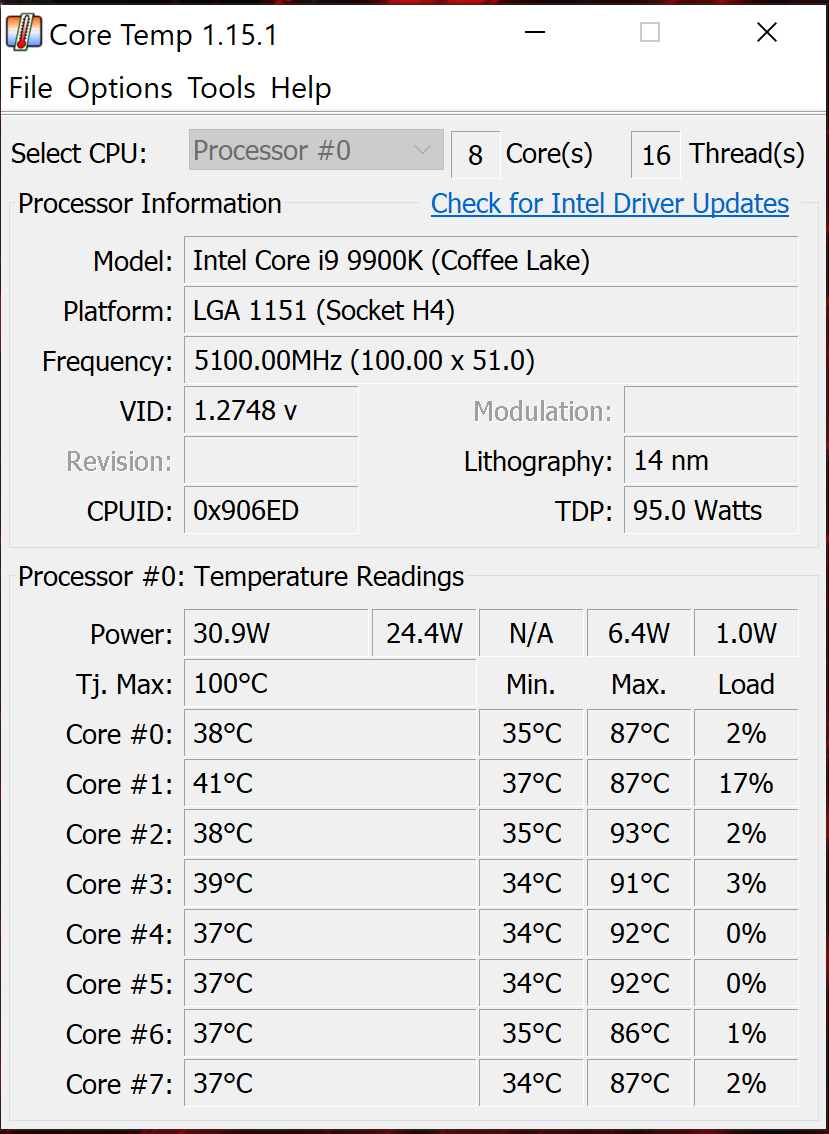Click Core #3 max temperature 91°C

[x=639, y=883]
